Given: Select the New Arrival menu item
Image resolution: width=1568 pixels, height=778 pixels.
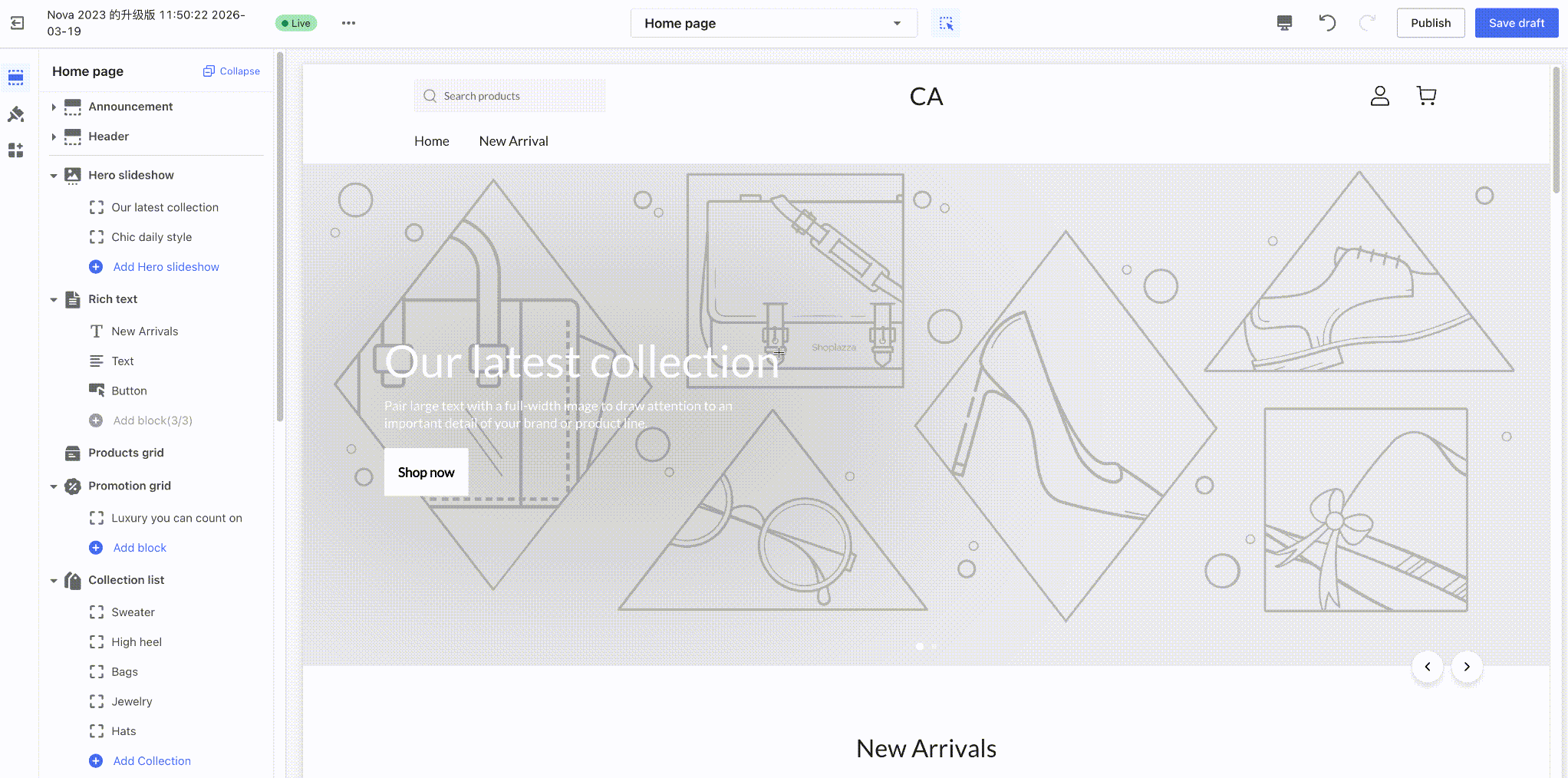Looking at the screenshot, I should click(513, 141).
